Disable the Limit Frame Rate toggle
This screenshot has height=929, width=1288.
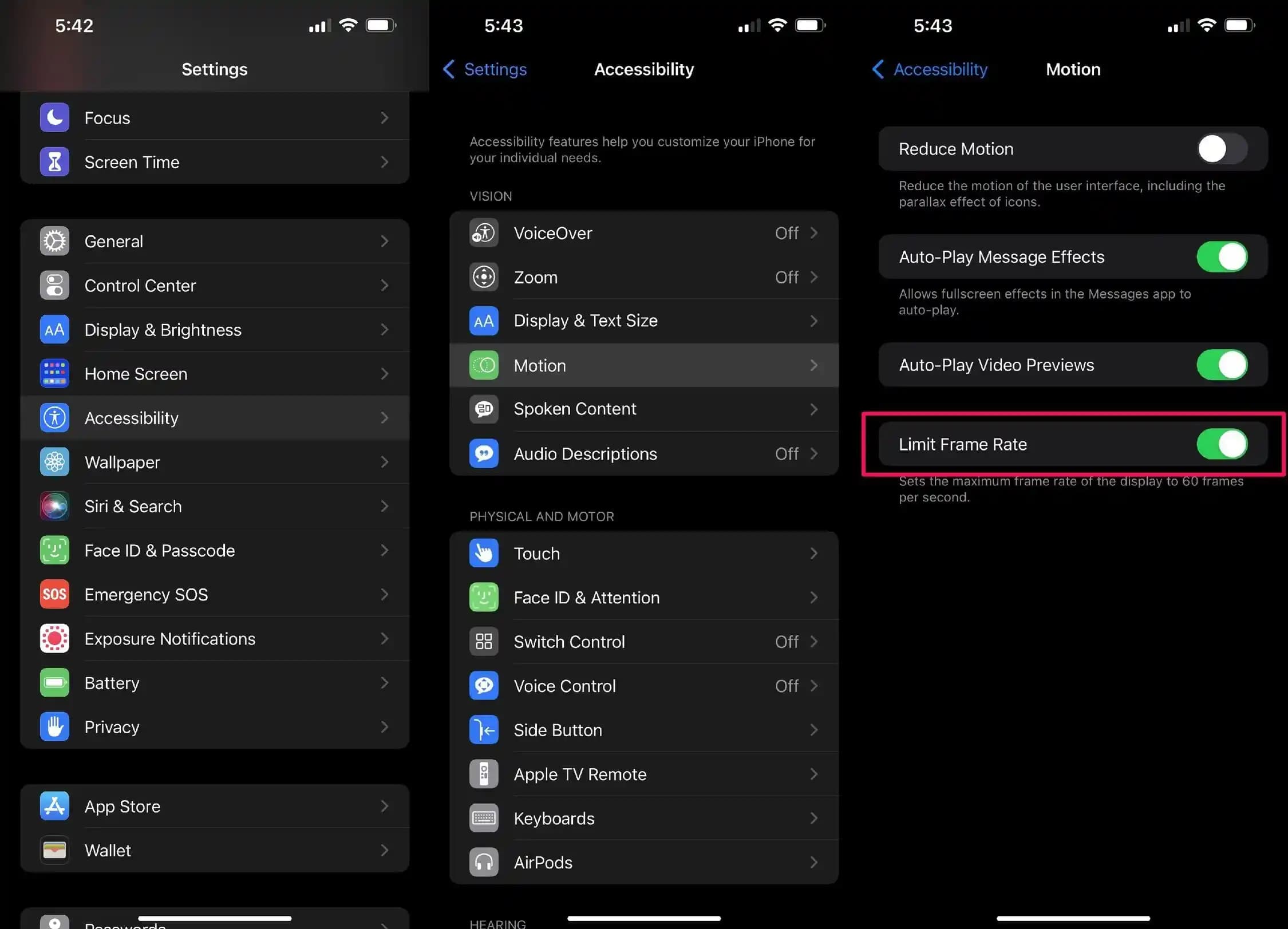tap(1222, 444)
